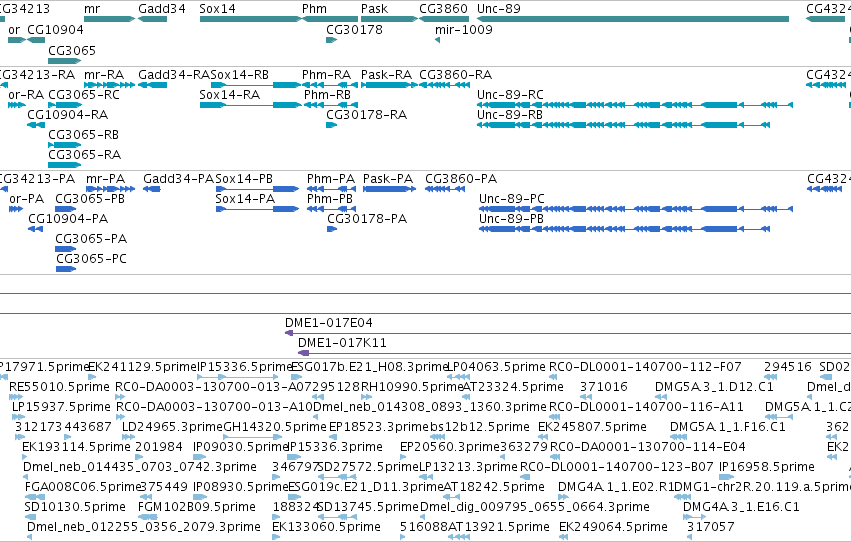Click the CG10904 gene label
This screenshot has height=542, width=851.
coord(55,29)
